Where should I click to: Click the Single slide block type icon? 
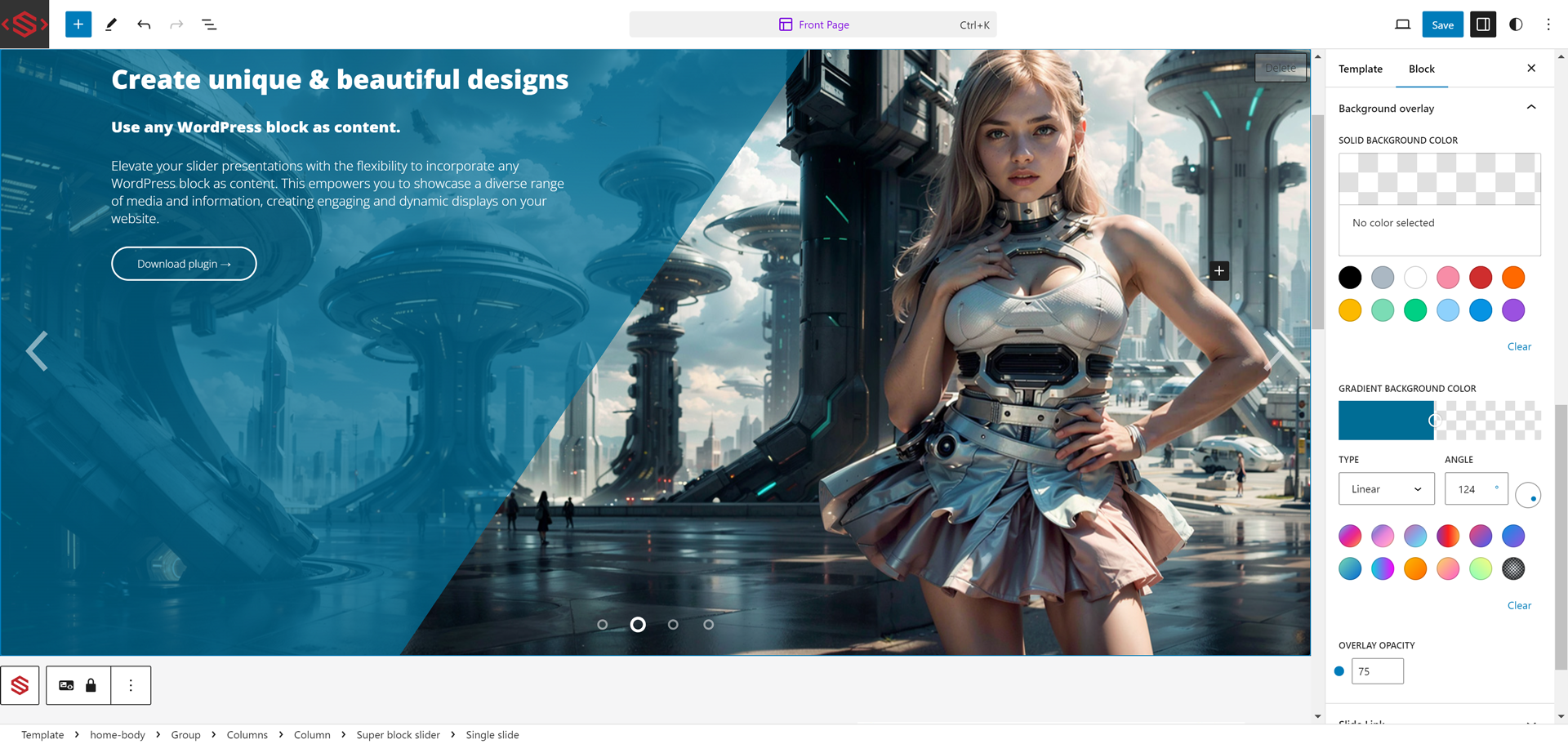click(x=66, y=685)
